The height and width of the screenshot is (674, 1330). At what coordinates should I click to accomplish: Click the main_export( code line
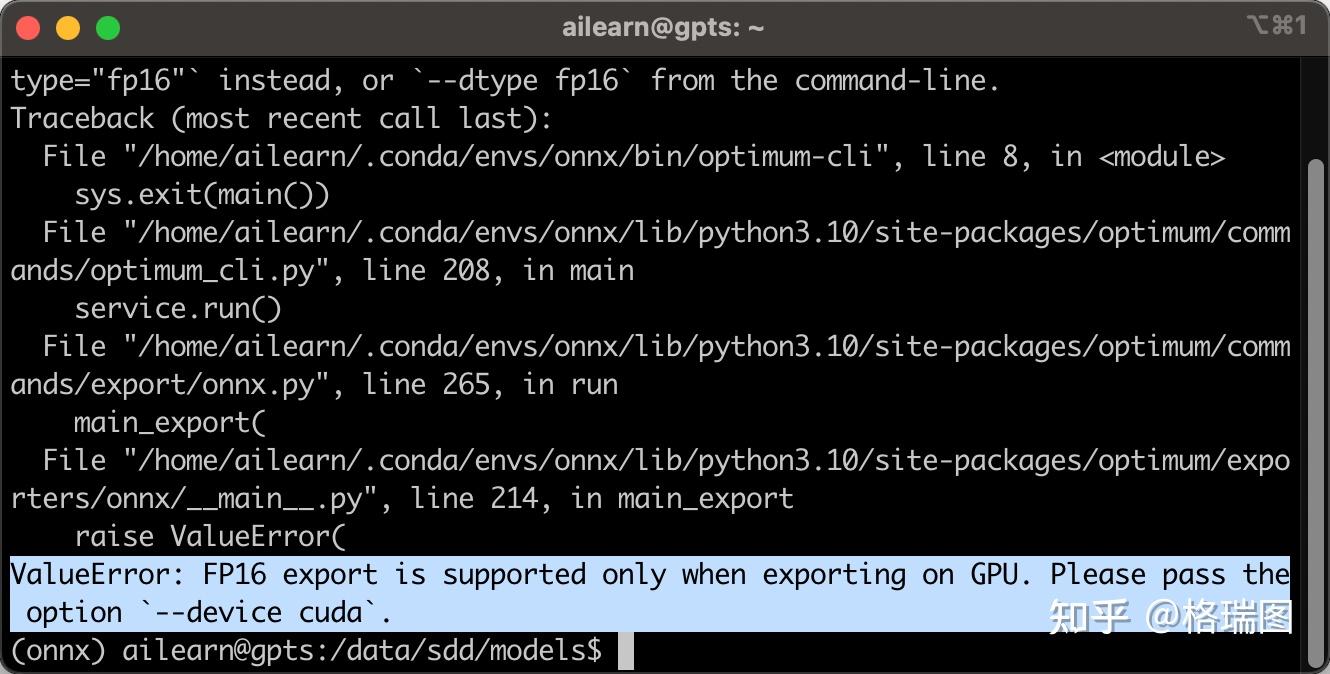click(x=170, y=422)
